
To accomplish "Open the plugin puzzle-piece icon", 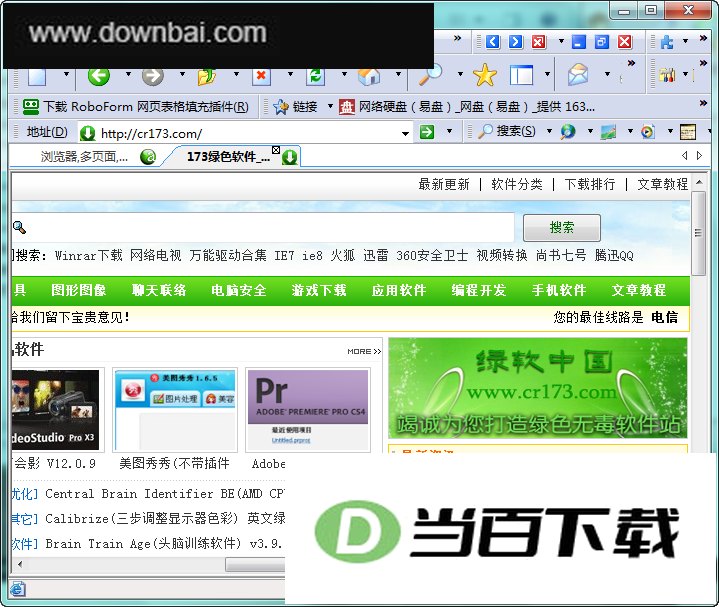I will click(667, 42).
